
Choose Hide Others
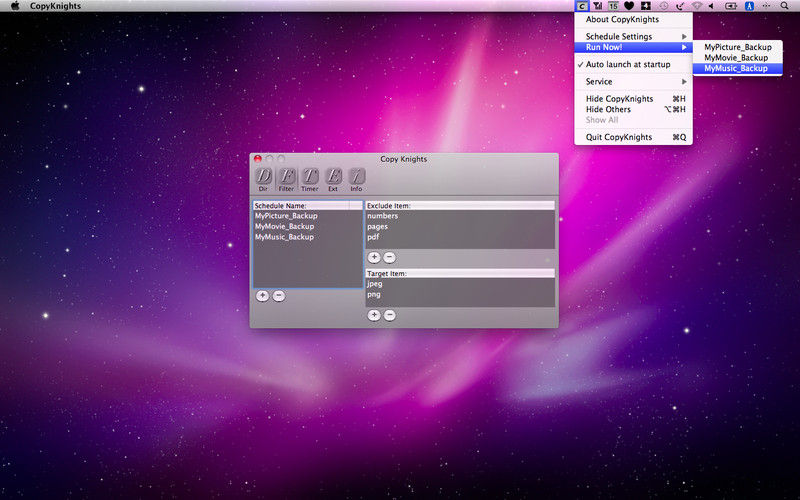633,109
